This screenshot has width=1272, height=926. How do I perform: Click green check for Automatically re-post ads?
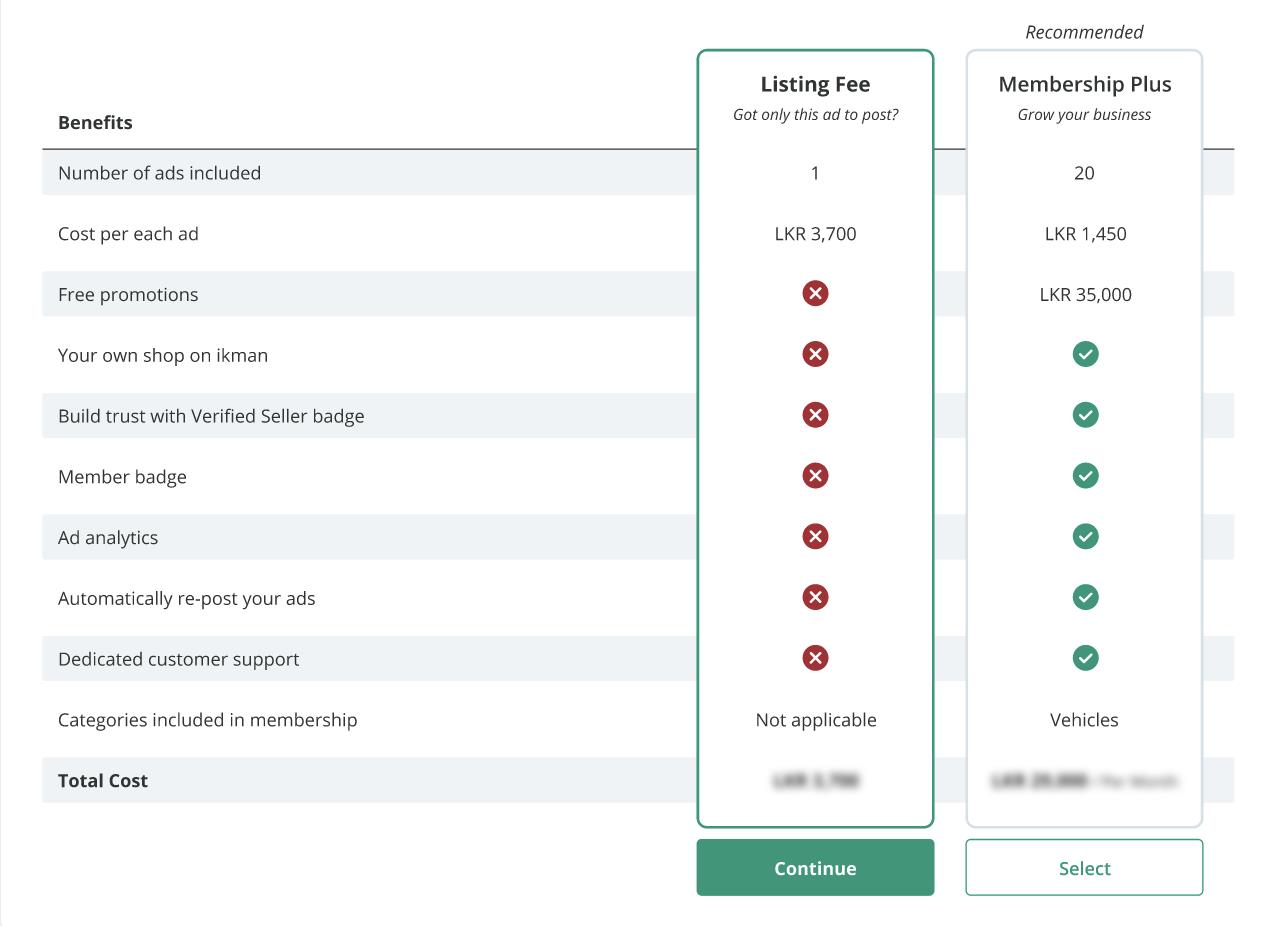1084,598
